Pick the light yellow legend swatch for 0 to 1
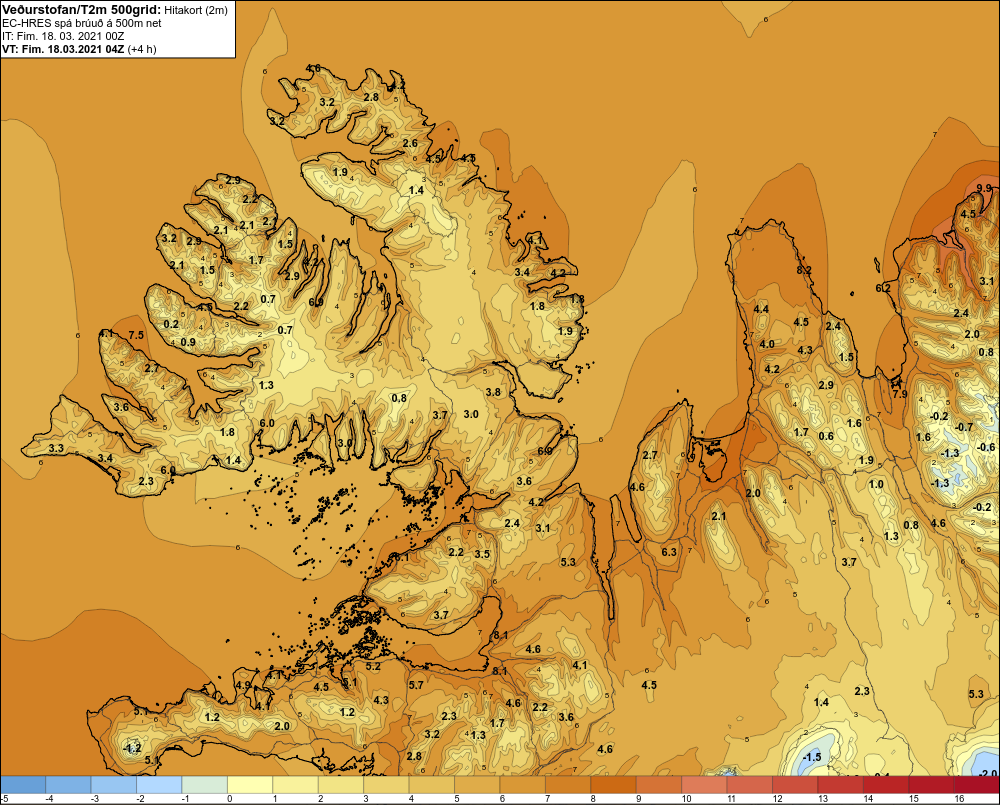 [x=250, y=784]
